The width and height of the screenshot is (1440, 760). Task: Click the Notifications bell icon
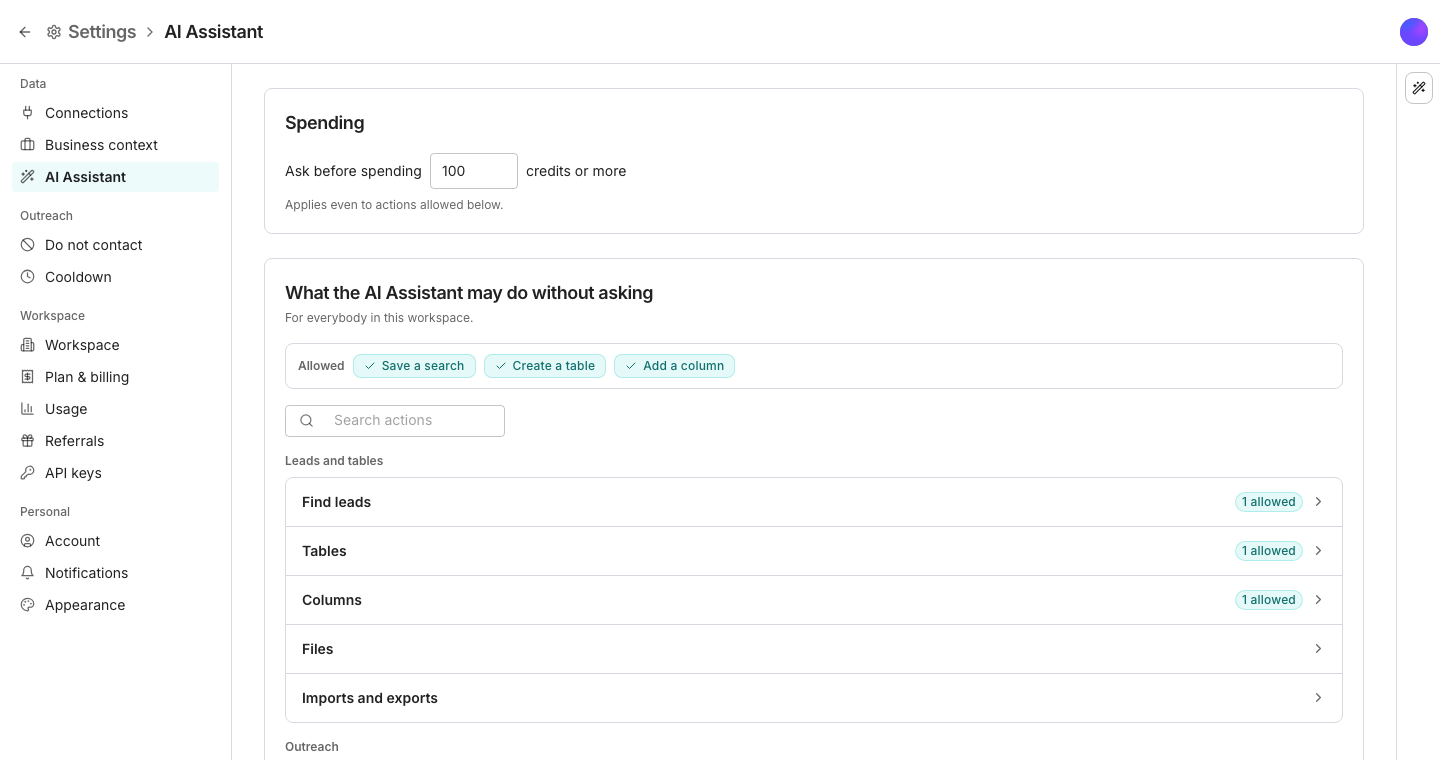[28, 573]
